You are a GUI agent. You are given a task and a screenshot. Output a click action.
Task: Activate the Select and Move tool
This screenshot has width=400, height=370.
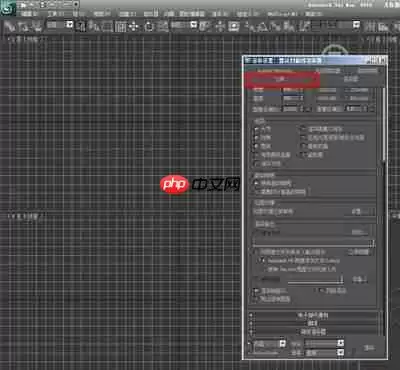[x=134, y=27]
